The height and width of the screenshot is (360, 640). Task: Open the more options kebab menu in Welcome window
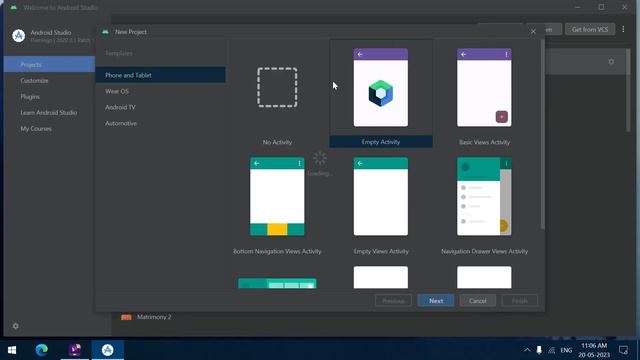623,29
